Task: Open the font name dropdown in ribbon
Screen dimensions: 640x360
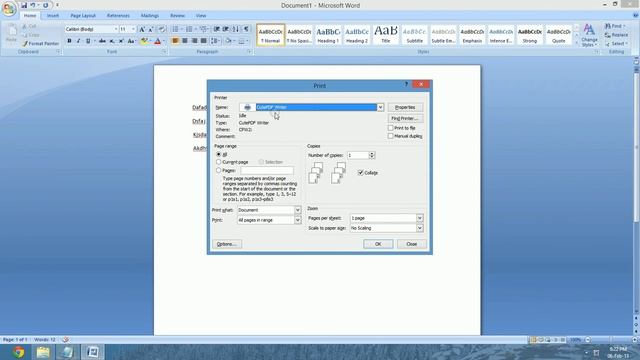Action: pyautogui.click(x=116, y=29)
